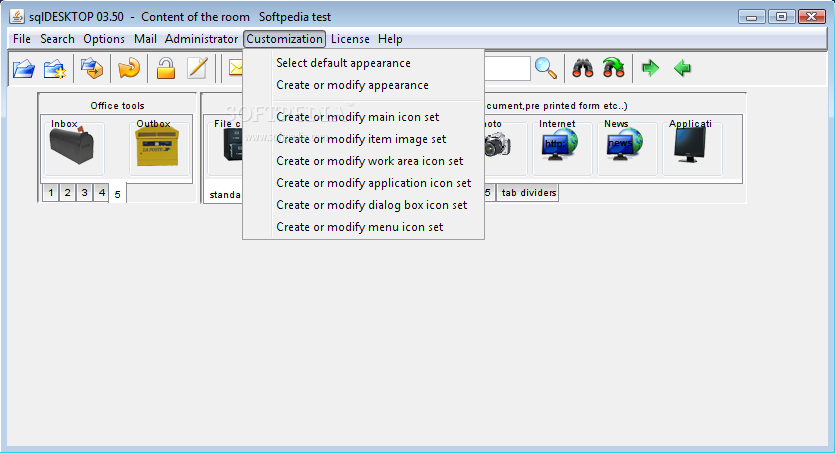835x453 pixels.
Task: Minimize the sqlDESKTOP window
Action: tap(752, 17)
